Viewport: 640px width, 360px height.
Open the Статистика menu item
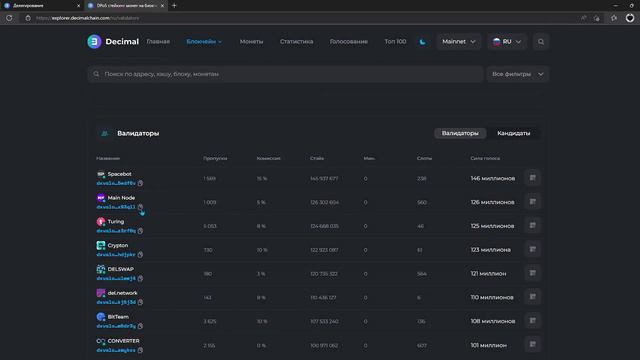point(297,42)
